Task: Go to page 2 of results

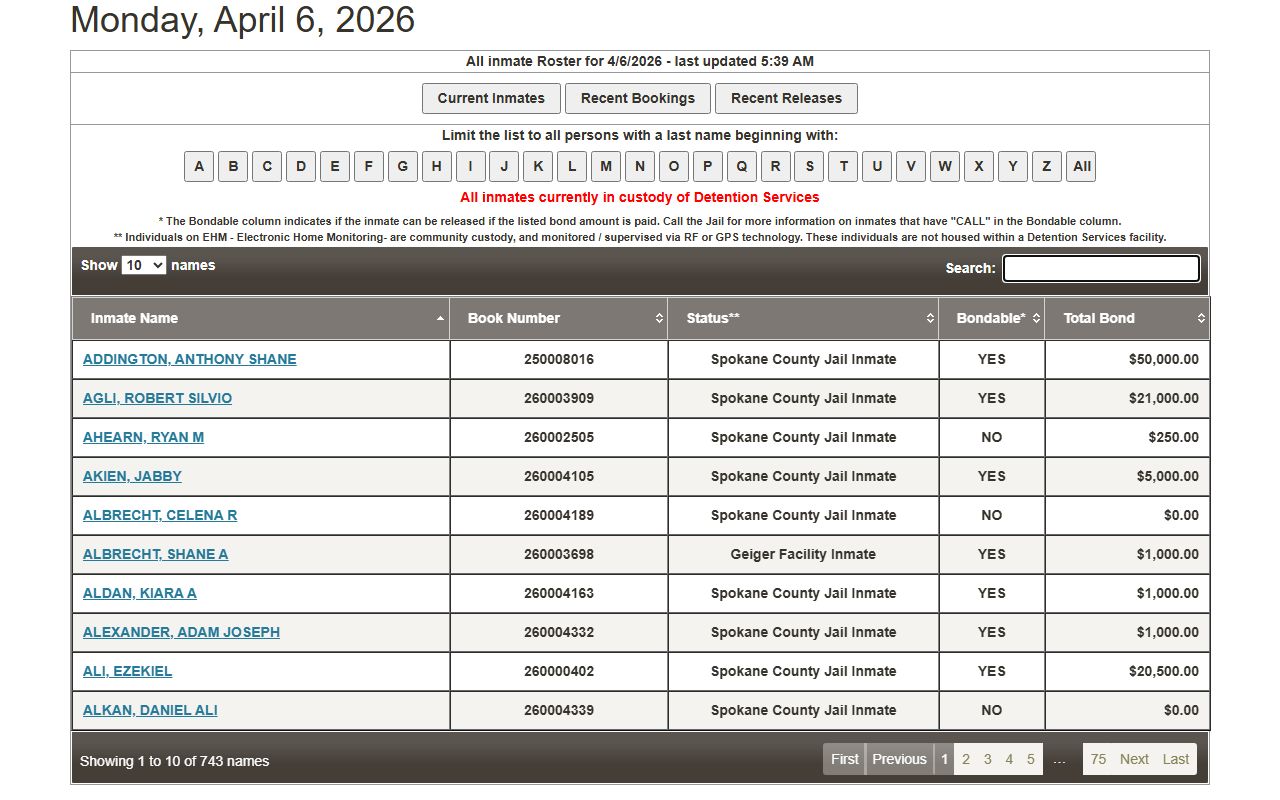Action: (x=966, y=759)
